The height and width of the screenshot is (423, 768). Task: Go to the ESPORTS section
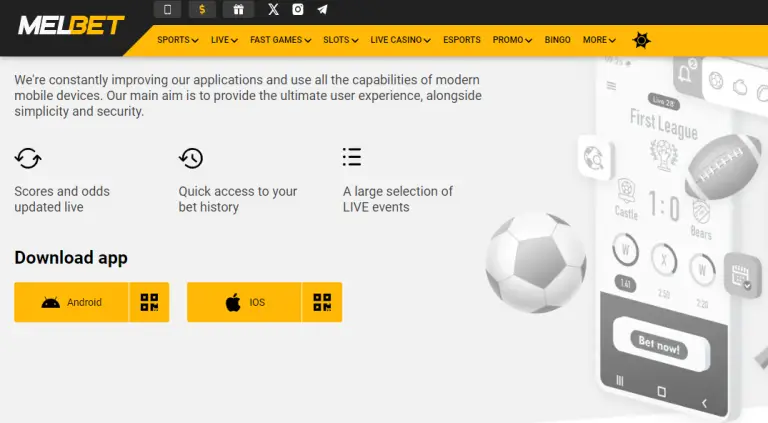pyautogui.click(x=461, y=41)
